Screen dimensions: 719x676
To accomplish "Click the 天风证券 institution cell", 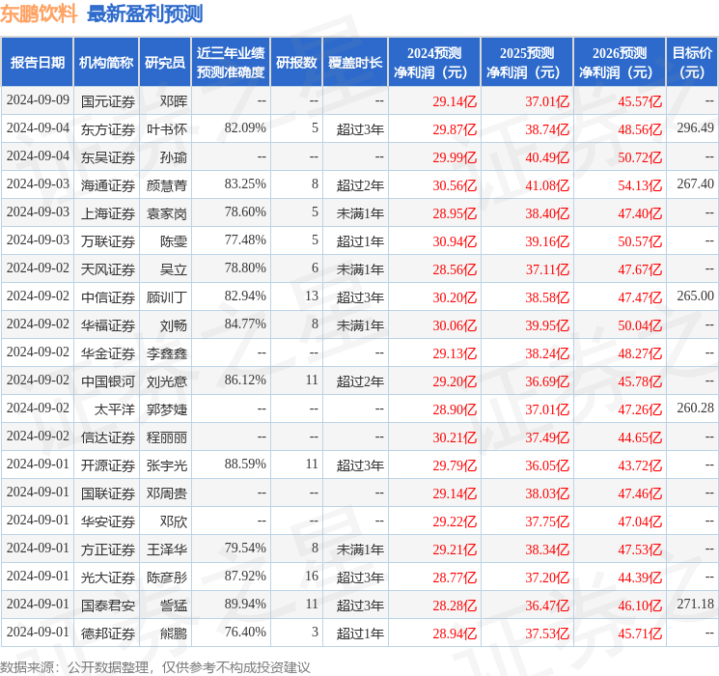I will [108, 269].
